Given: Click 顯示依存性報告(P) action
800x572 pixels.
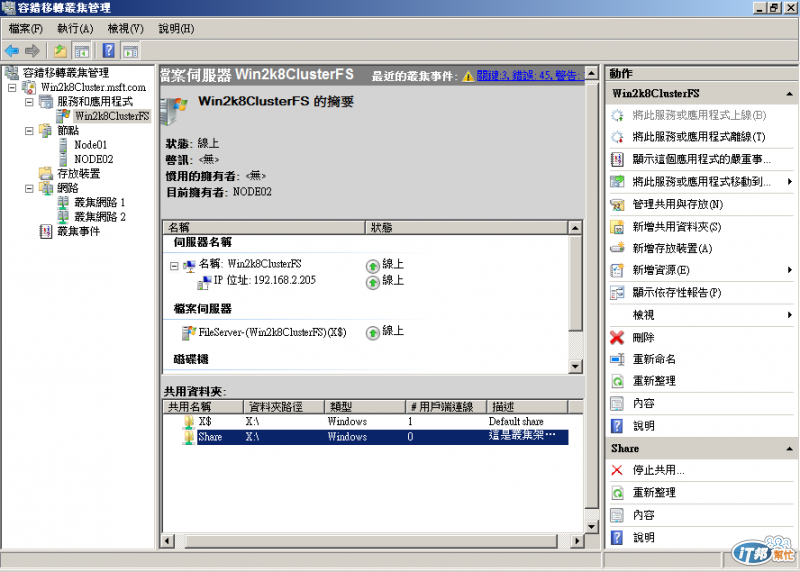Looking at the screenshot, I should (x=677, y=292).
